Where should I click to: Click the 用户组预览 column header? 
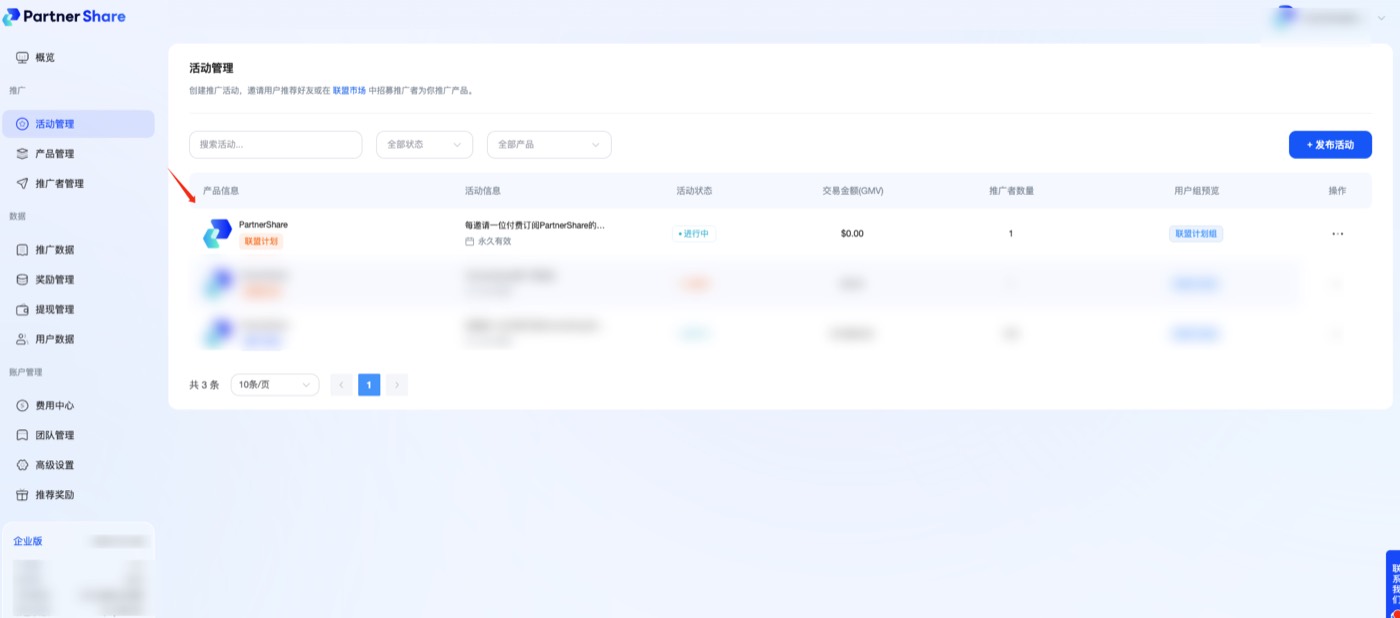click(x=1197, y=191)
